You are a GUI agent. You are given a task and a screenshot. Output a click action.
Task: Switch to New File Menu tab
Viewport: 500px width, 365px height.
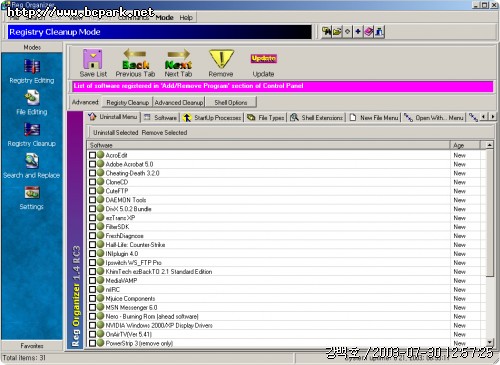[374, 117]
